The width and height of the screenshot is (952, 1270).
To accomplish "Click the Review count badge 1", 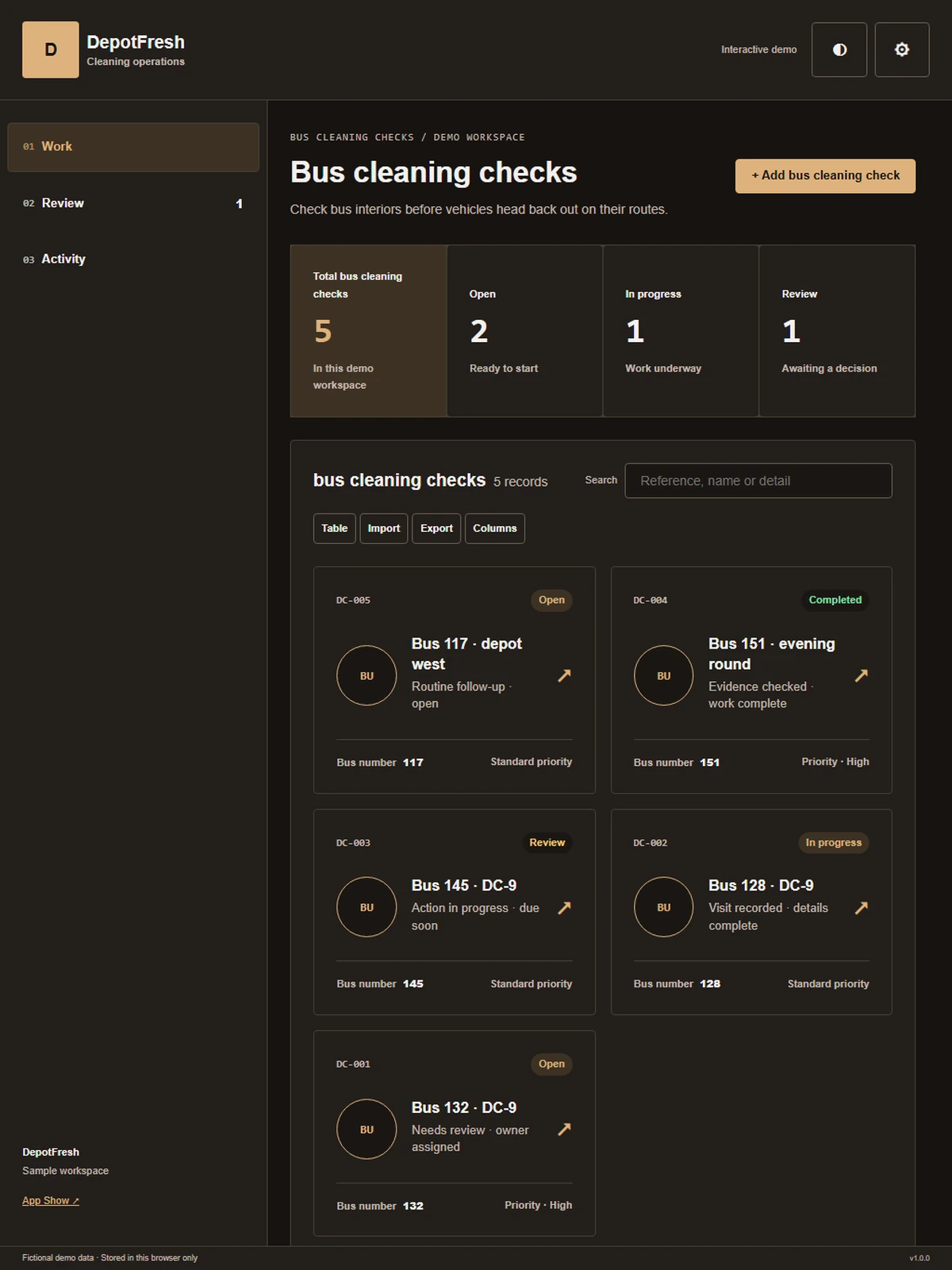I will point(239,204).
